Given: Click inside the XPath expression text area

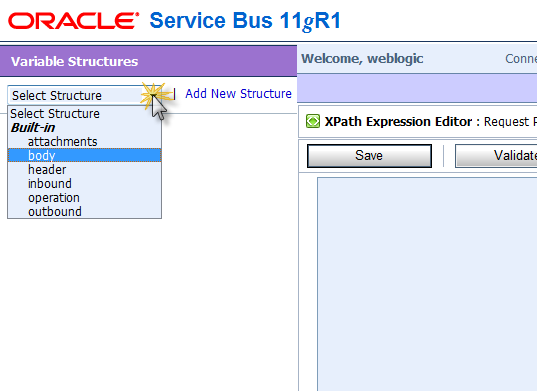Looking at the screenshot, I should pos(427,284).
